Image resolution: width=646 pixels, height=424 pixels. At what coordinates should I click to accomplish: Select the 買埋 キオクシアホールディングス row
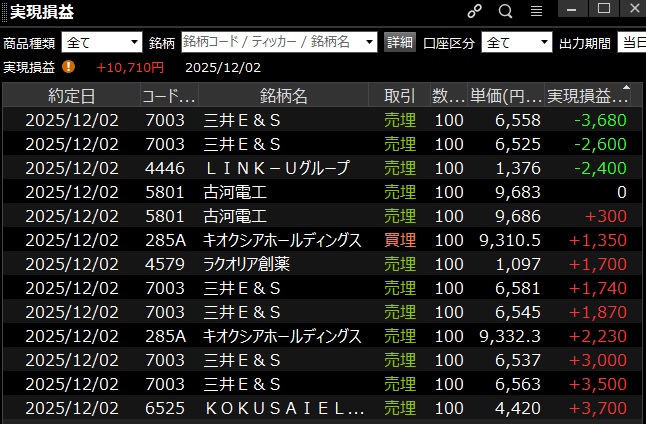pyautogui.click(x=283, y=240)
